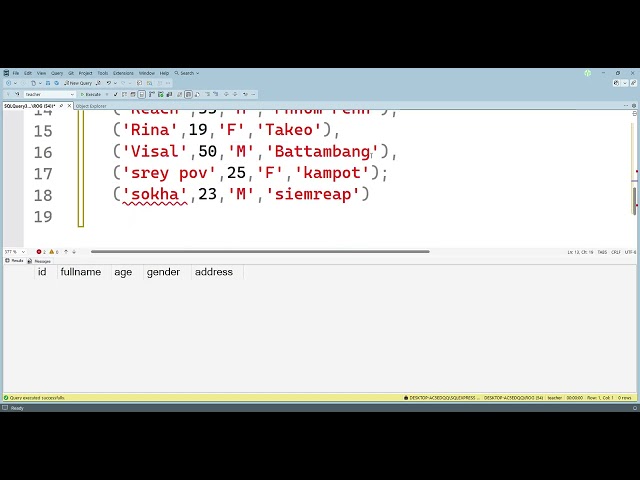Viewport: 640px width, 480px height.
Task: Click the down arrow next issue icon
Action: pyautogui.click(x=74, y=252)
